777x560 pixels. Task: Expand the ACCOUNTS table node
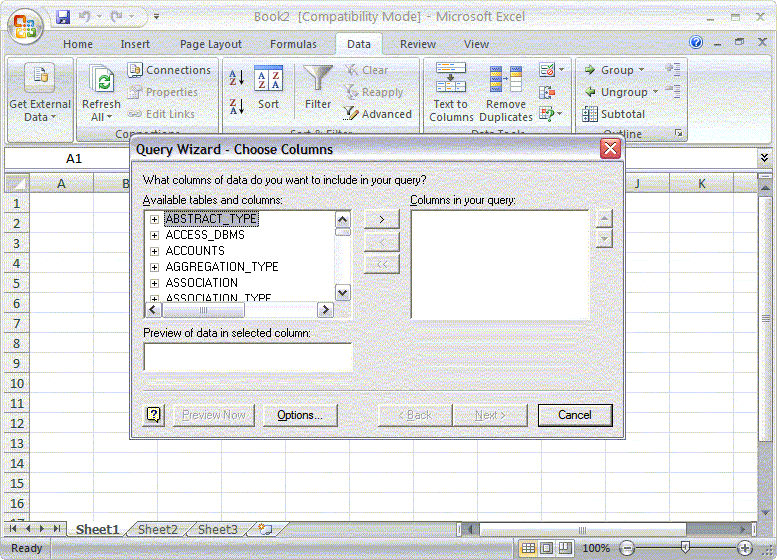(x=155, y=251)
